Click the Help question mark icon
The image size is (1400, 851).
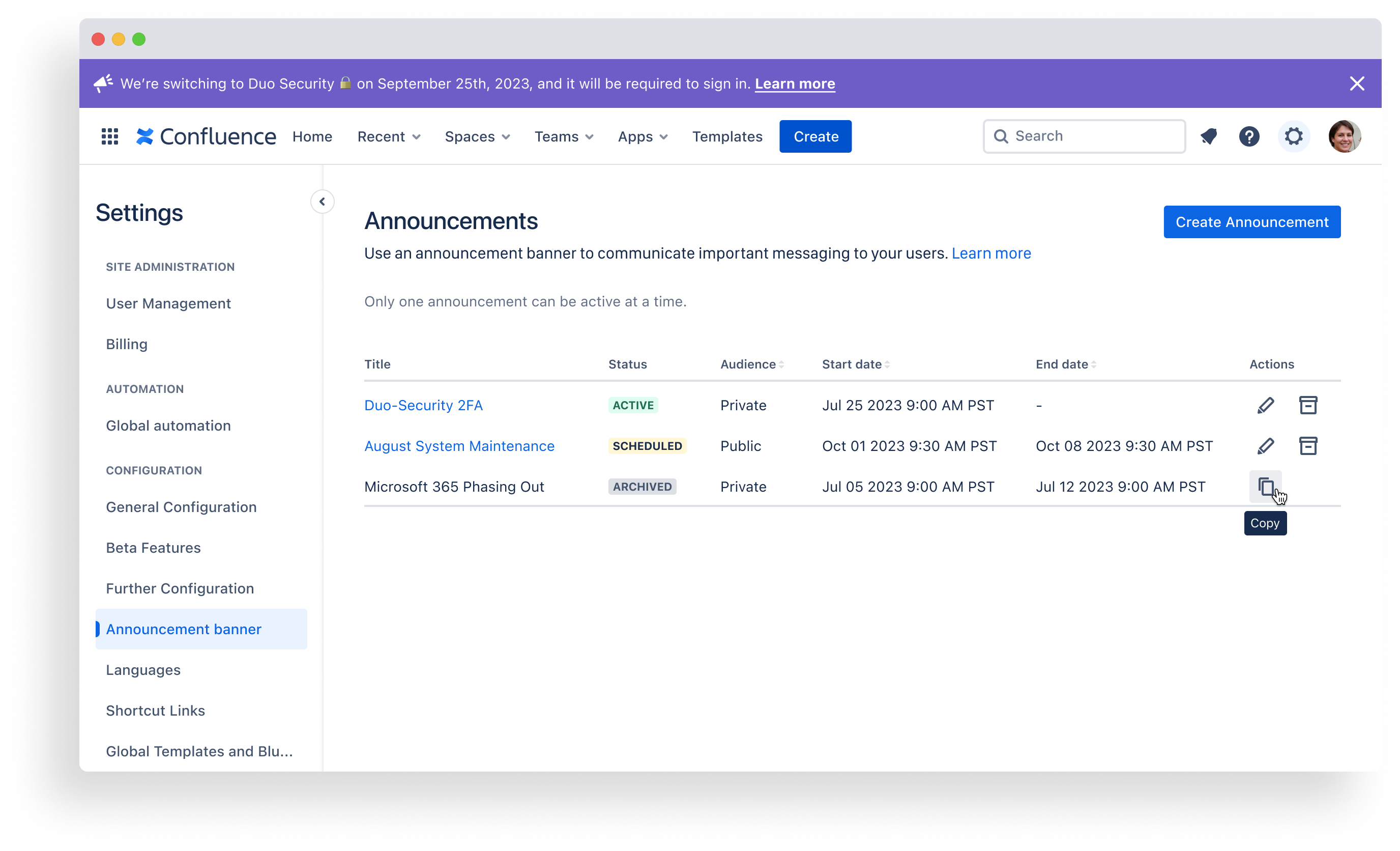[x=1250, y=136]
